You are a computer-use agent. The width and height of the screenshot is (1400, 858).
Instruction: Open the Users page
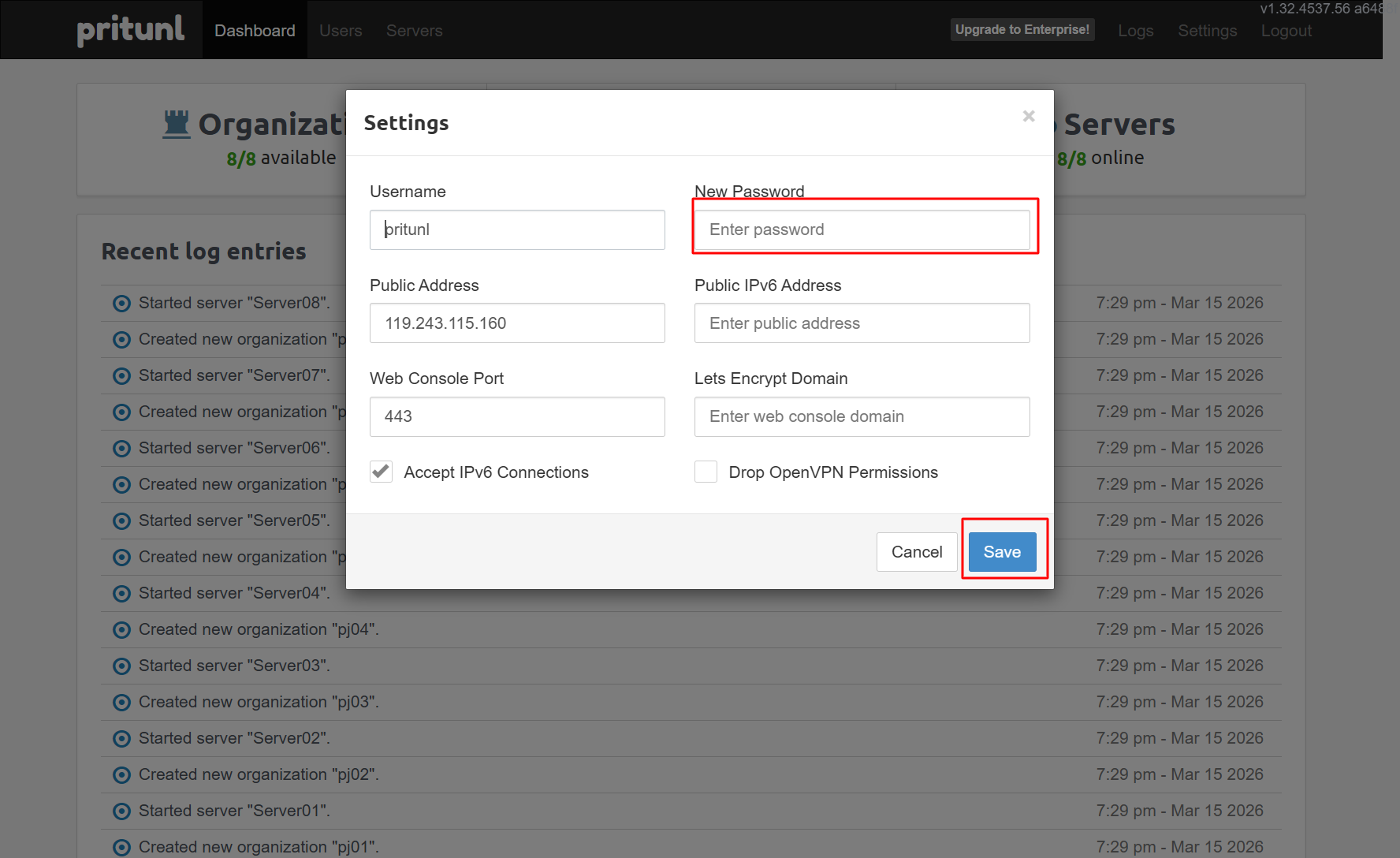click(x=340, y=30)
